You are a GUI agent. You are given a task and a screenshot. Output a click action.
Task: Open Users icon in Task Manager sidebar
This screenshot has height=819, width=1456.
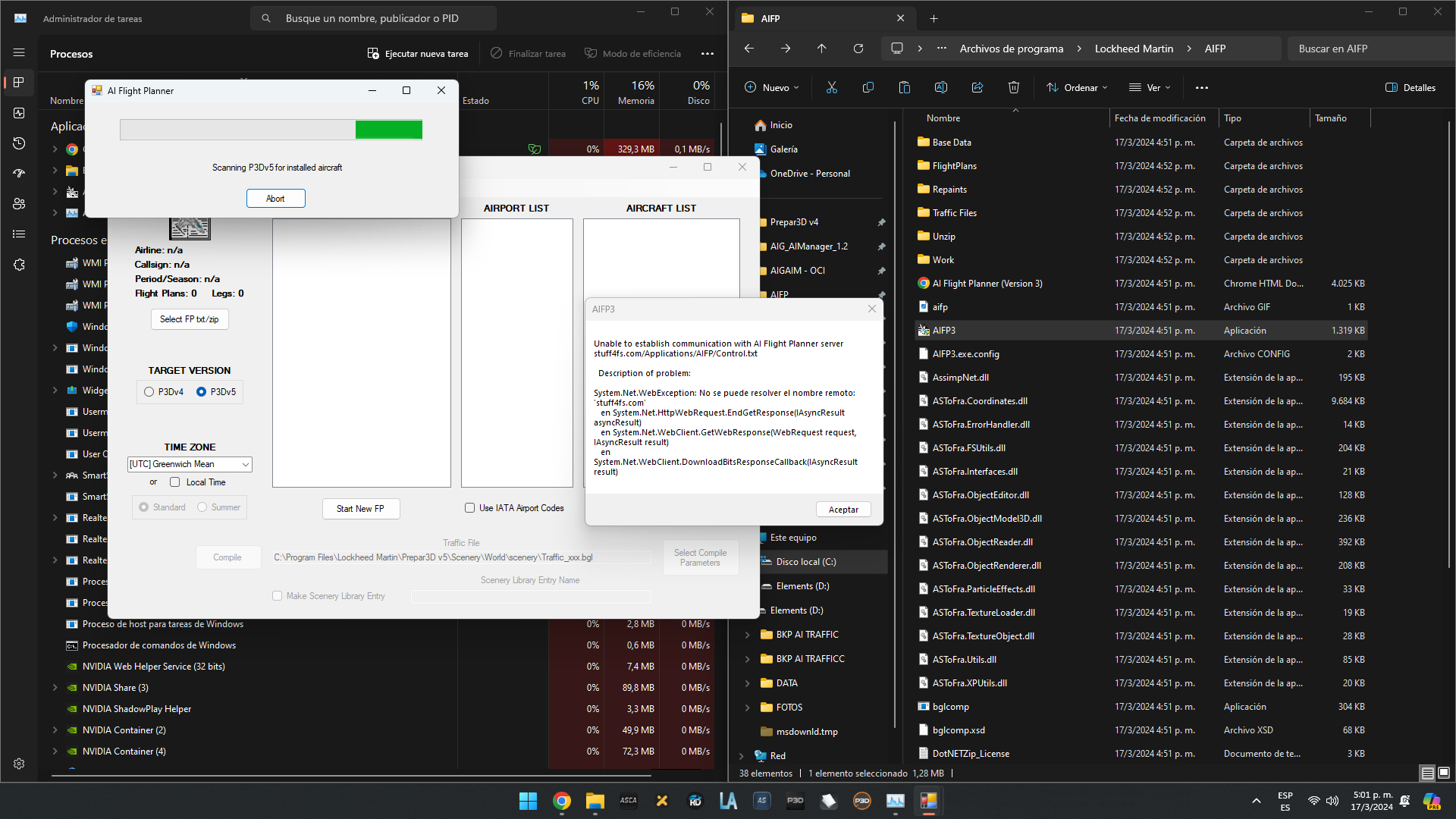coord(19,204)
